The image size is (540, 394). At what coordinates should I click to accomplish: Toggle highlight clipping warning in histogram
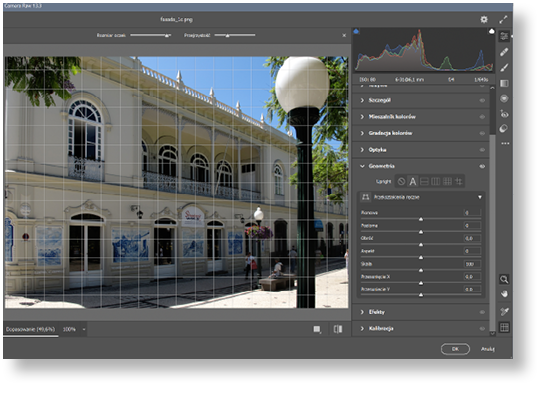pos(491,31)
